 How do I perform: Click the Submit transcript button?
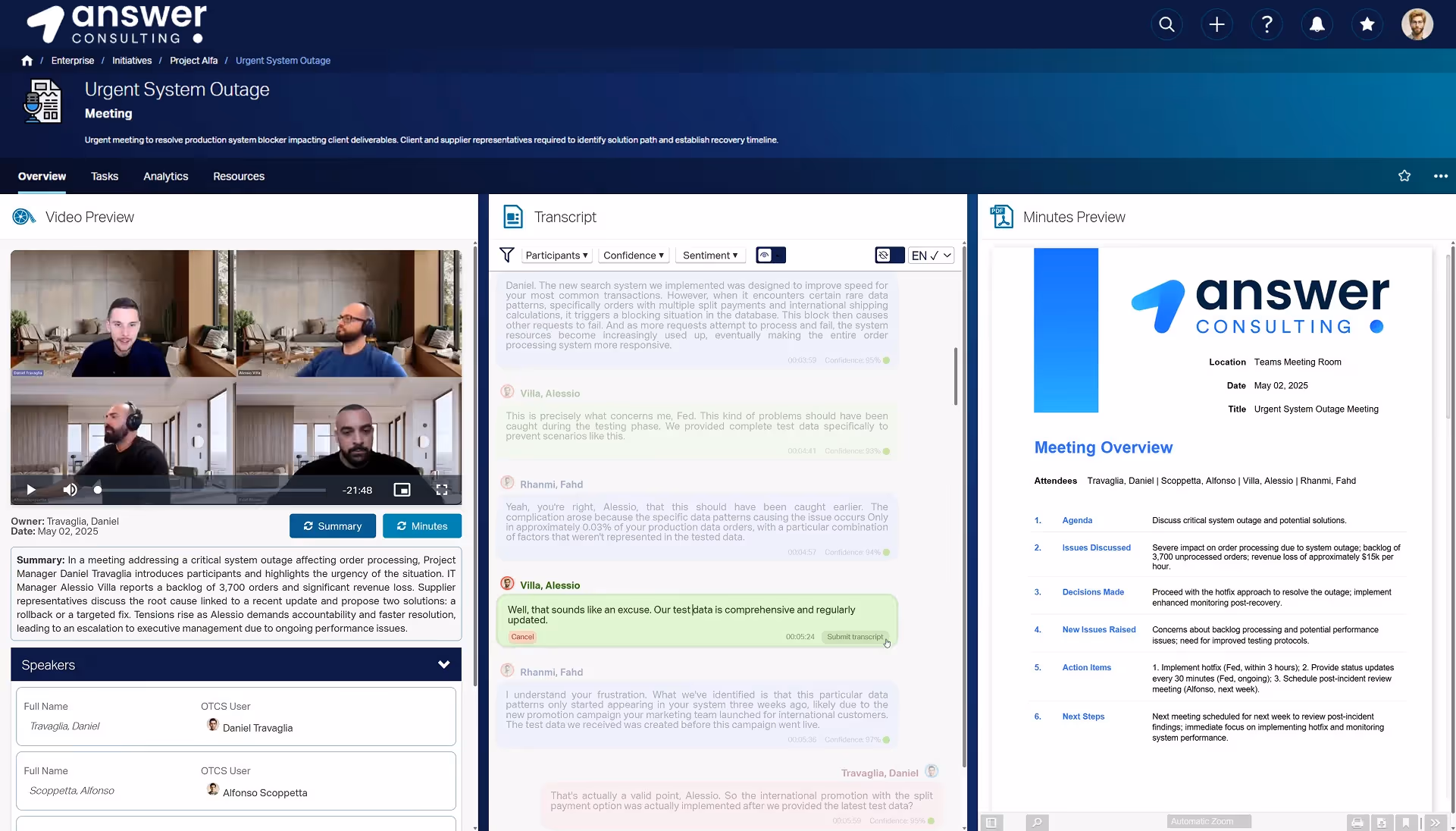tap(854, 637)
